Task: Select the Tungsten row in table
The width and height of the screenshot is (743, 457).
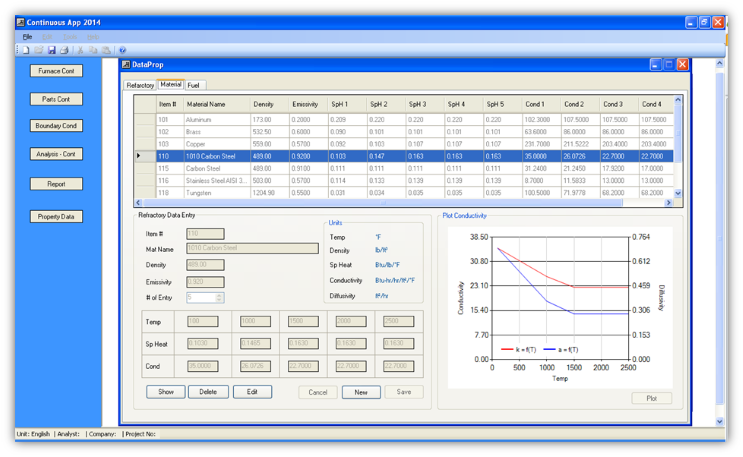Action: click(415, 193)
